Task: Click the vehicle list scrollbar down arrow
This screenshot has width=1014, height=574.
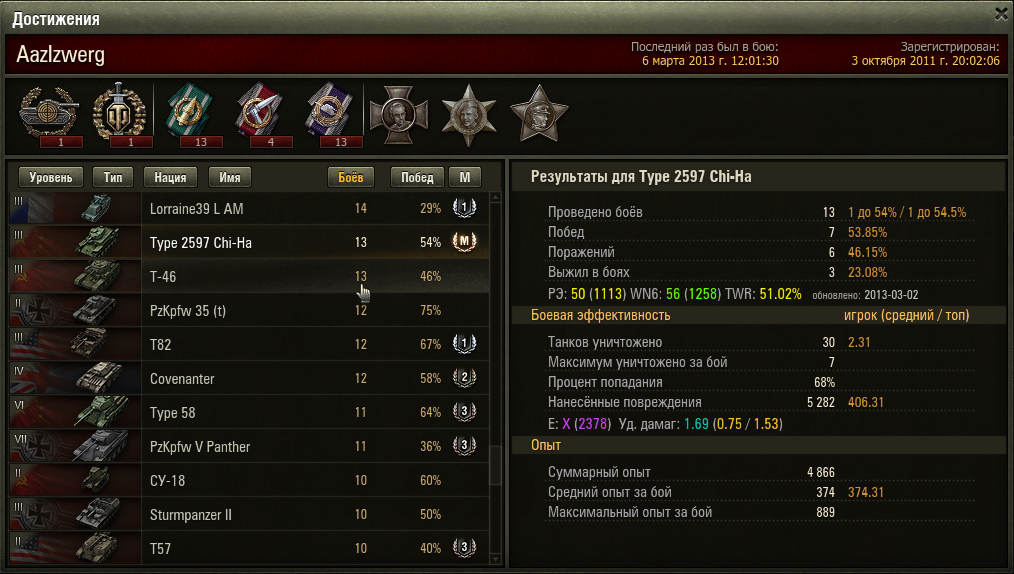Action: [x=496, y=558]
